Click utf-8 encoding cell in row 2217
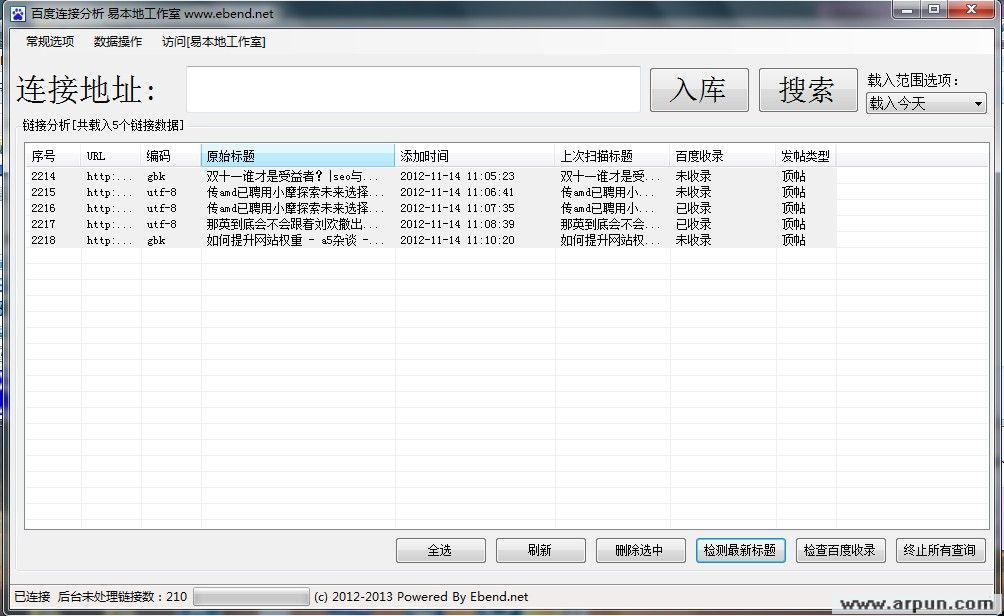 [x=161, y=224]
